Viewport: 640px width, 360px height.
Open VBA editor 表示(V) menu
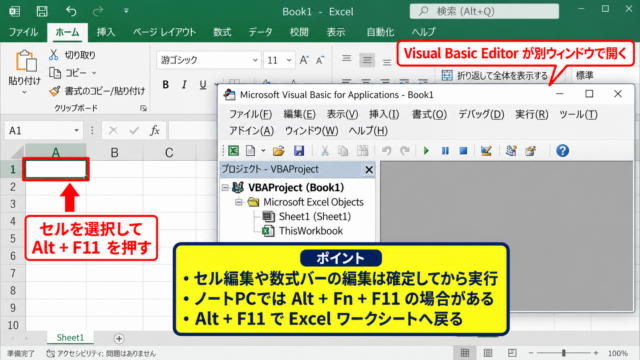[x=342, y=114]
